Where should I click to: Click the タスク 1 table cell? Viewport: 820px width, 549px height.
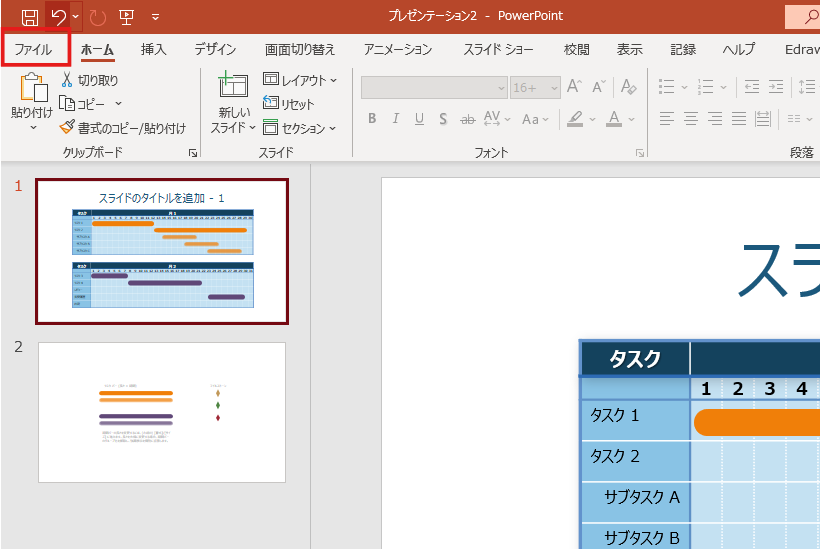pos(635,420)
